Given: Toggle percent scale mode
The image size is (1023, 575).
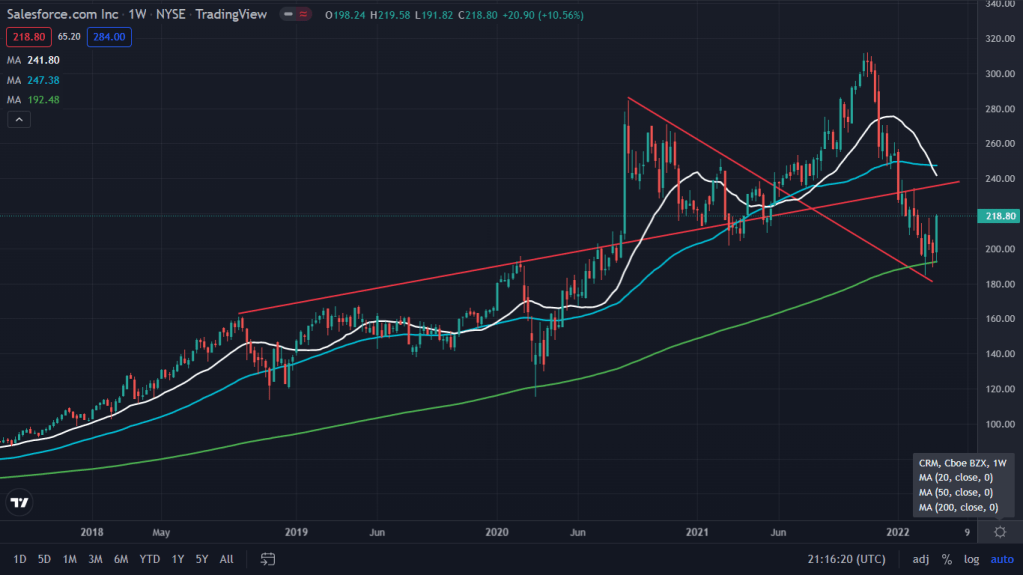Looking at the screenshot, I should point(946,558).
